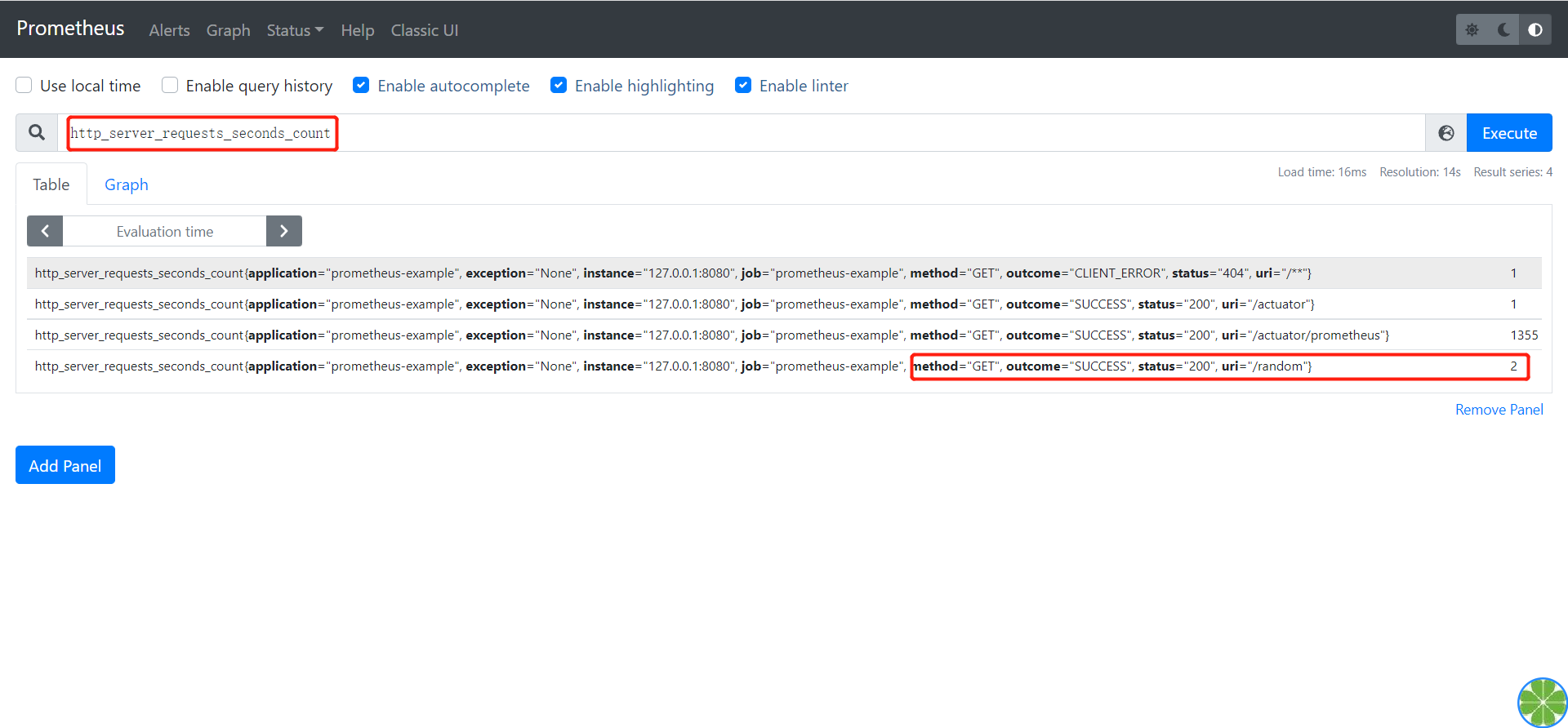Click the Evaluation time input
1568x728 pixels.
click(165, 231)
